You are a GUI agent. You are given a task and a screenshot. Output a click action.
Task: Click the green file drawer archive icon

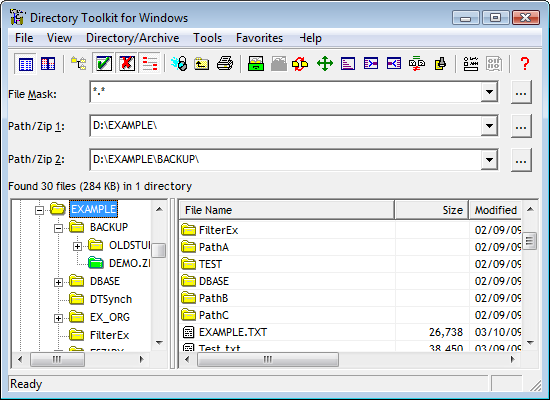coord(256,64)
